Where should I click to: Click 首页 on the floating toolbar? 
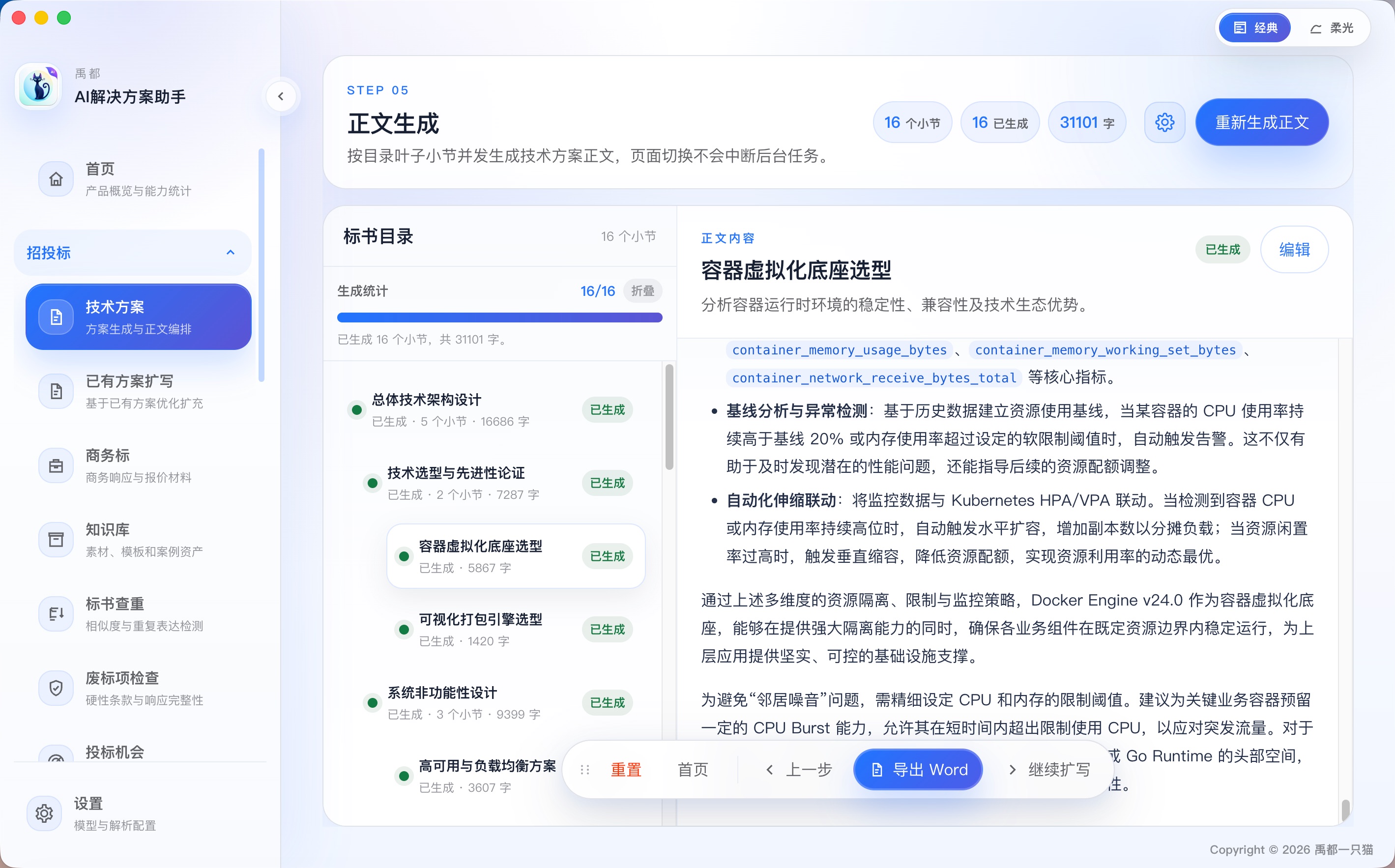coord(692,769)
